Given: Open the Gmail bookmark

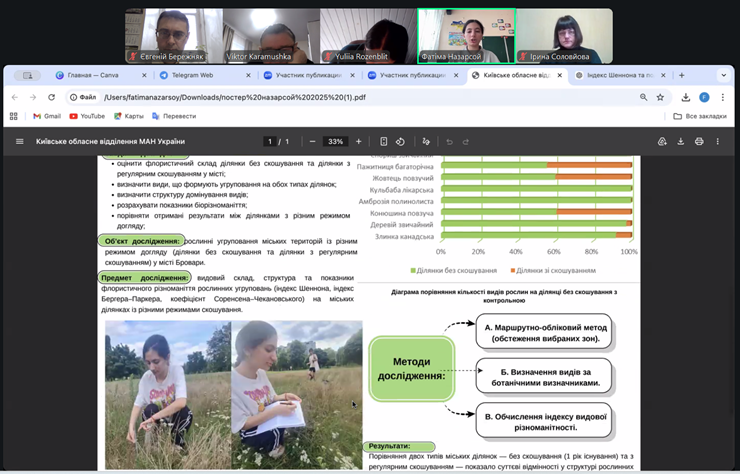Looking at the screenshot, I should pyautogui.click(x=46, y=116).
